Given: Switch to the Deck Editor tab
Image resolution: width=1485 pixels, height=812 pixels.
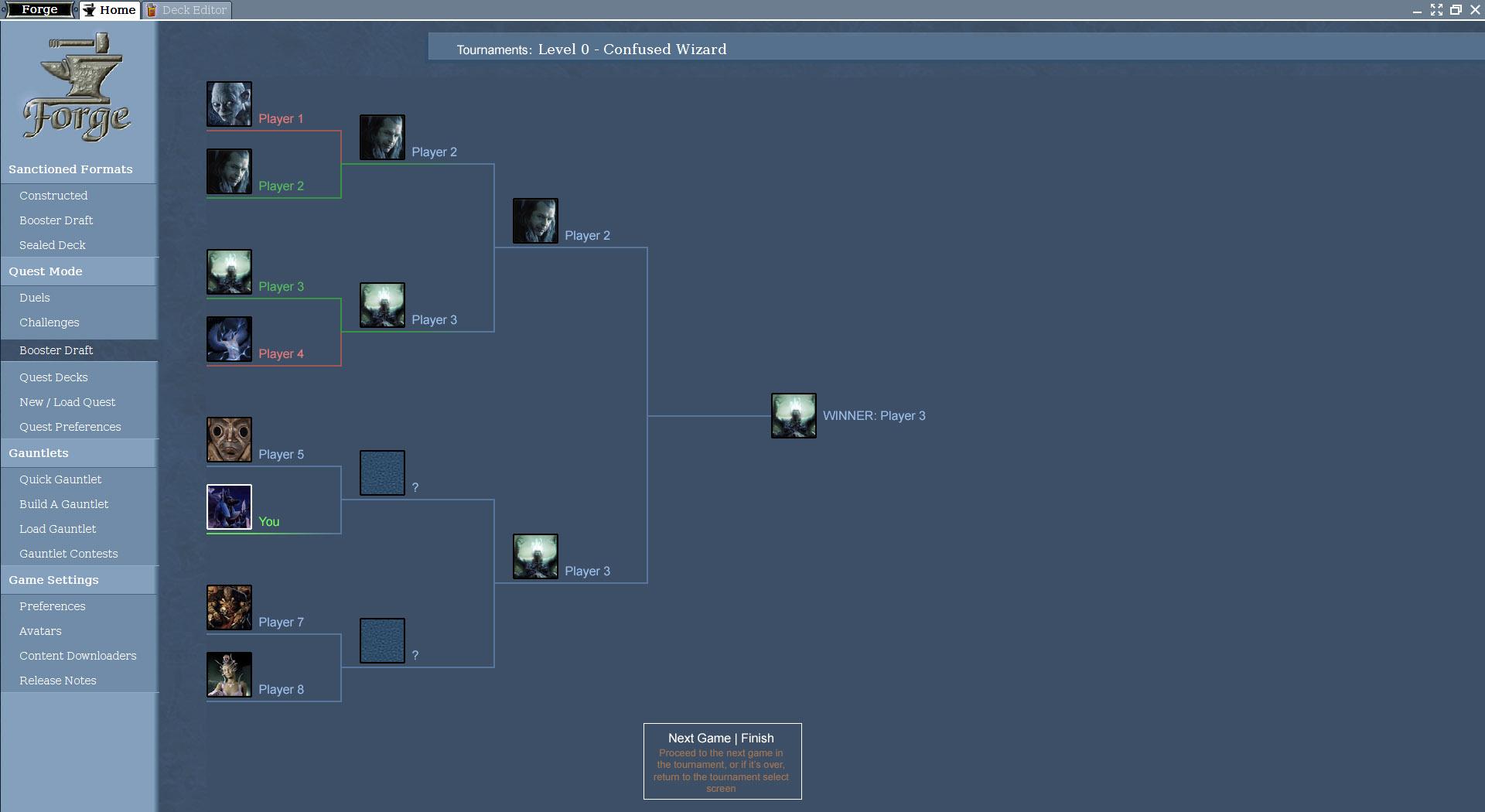Looking at the screenshot, I should click(187, 10).
